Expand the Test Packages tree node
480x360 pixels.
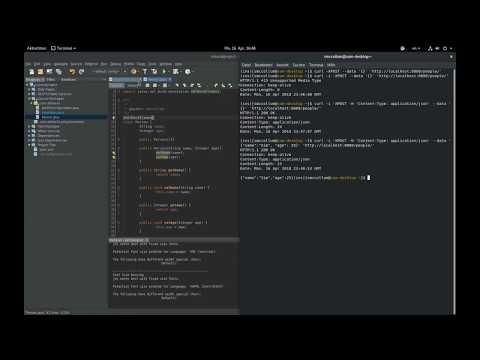click(29, 127)
